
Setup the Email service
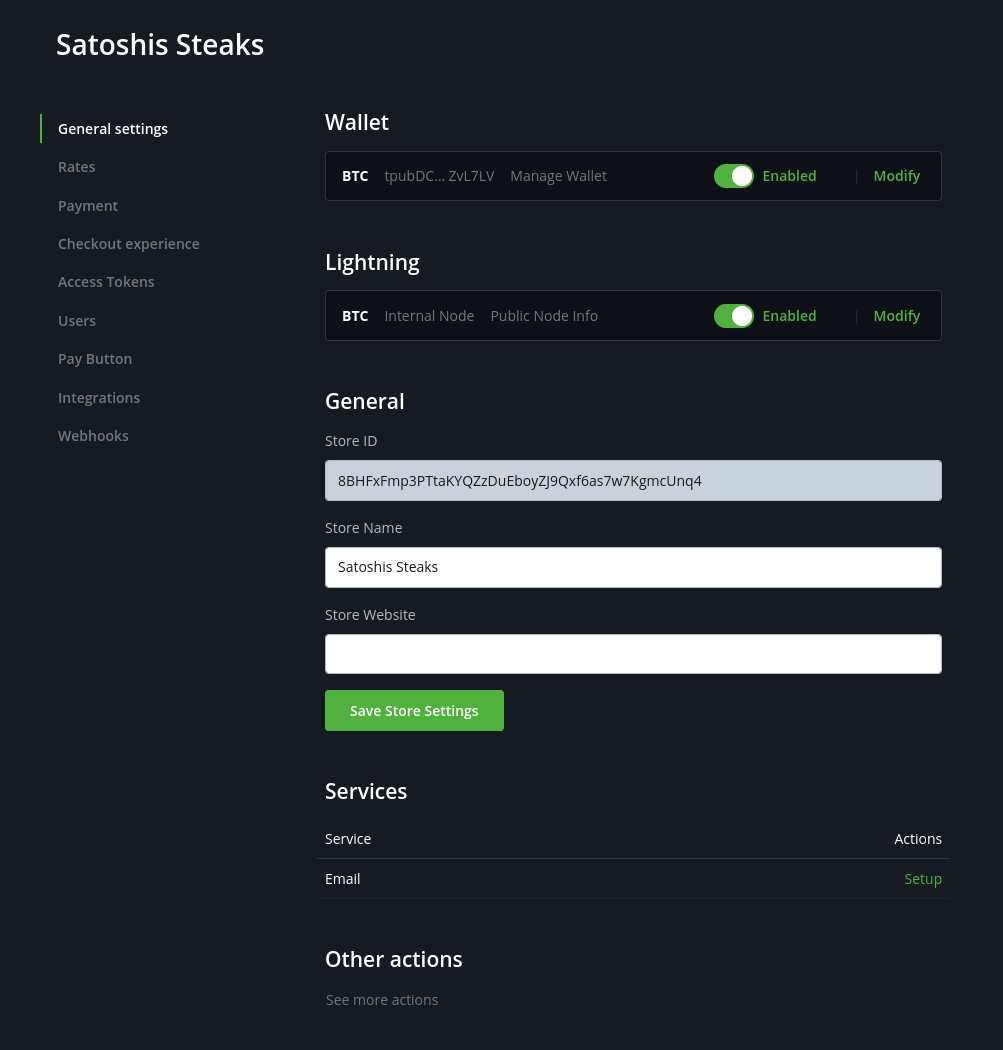coord(923,878)
